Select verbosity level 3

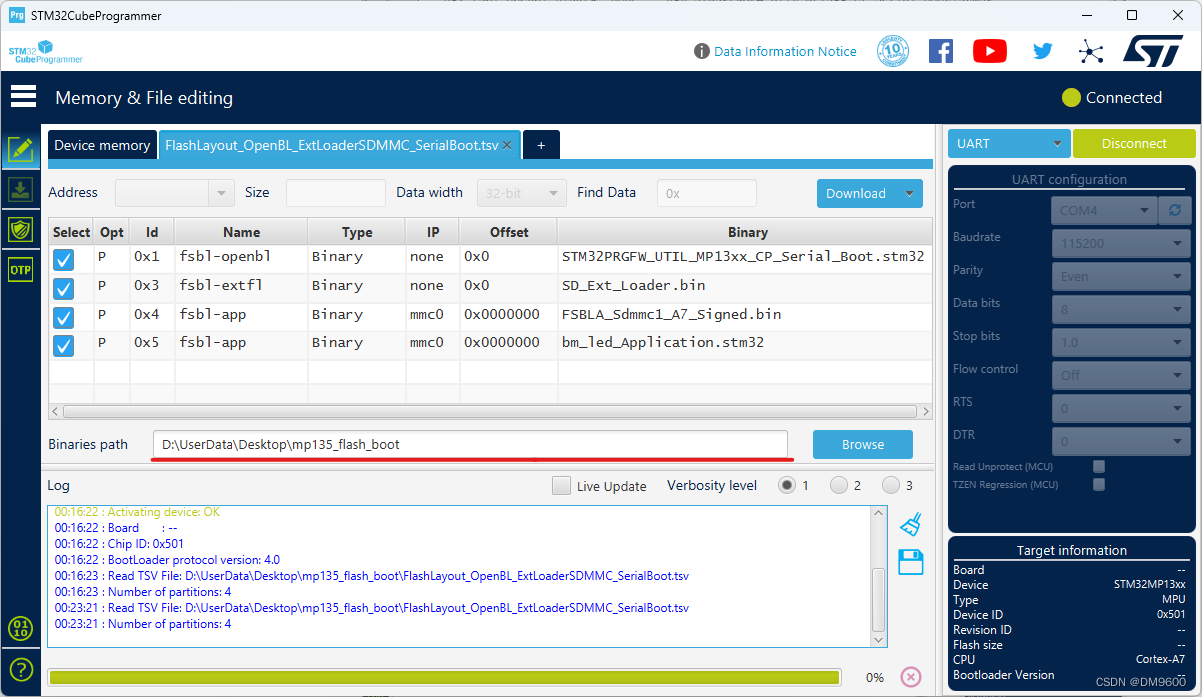(890, 485)
